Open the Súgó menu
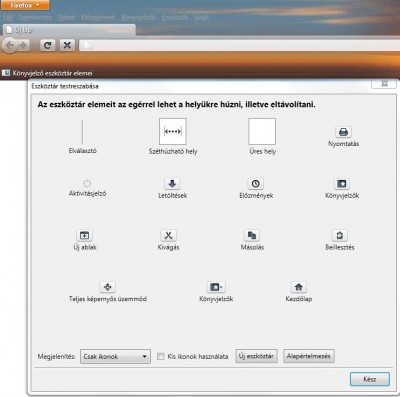 [x=201, y=17]
